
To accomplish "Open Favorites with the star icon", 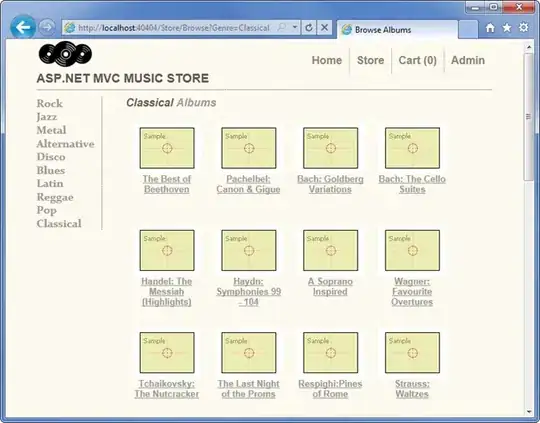I will pyautogui.click(x=507, y=28).
